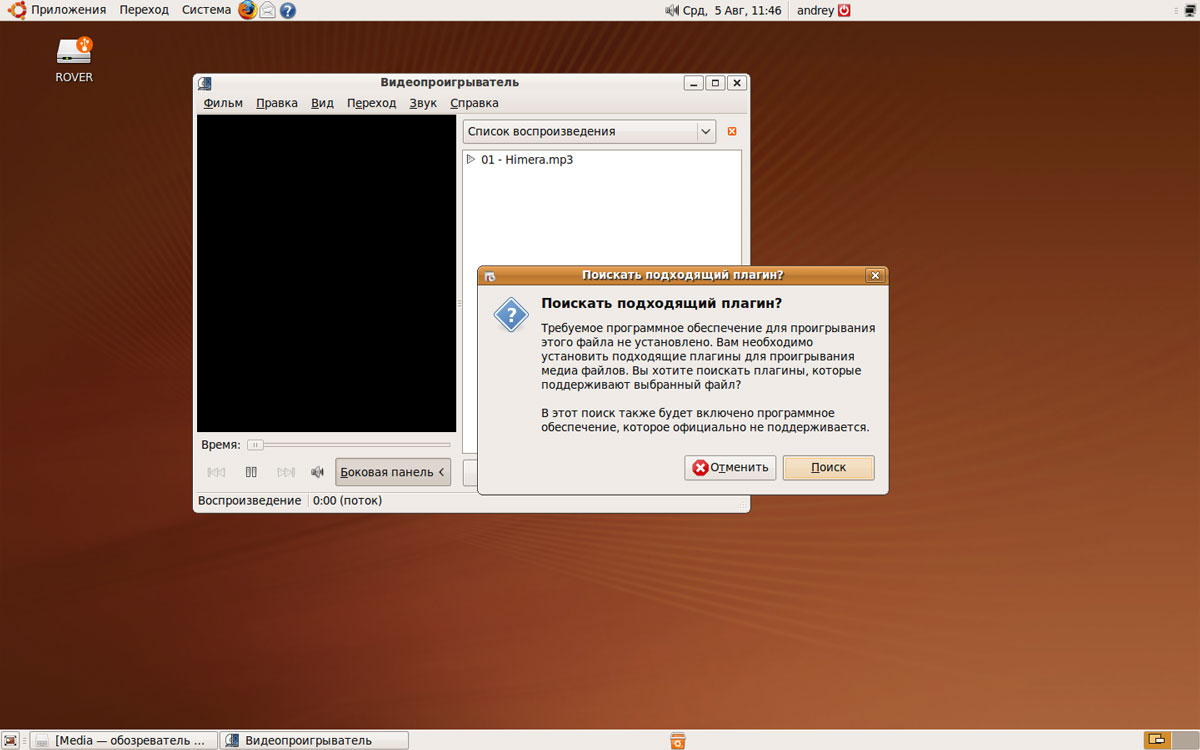Click the previous track button

(x=216, y=472)
